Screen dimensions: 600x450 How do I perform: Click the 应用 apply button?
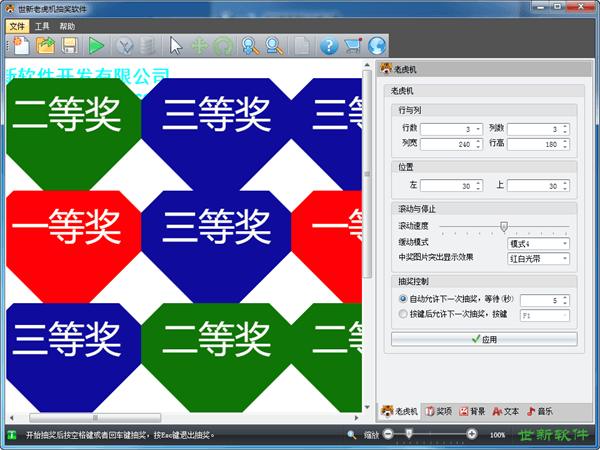(x=484, y=339)
